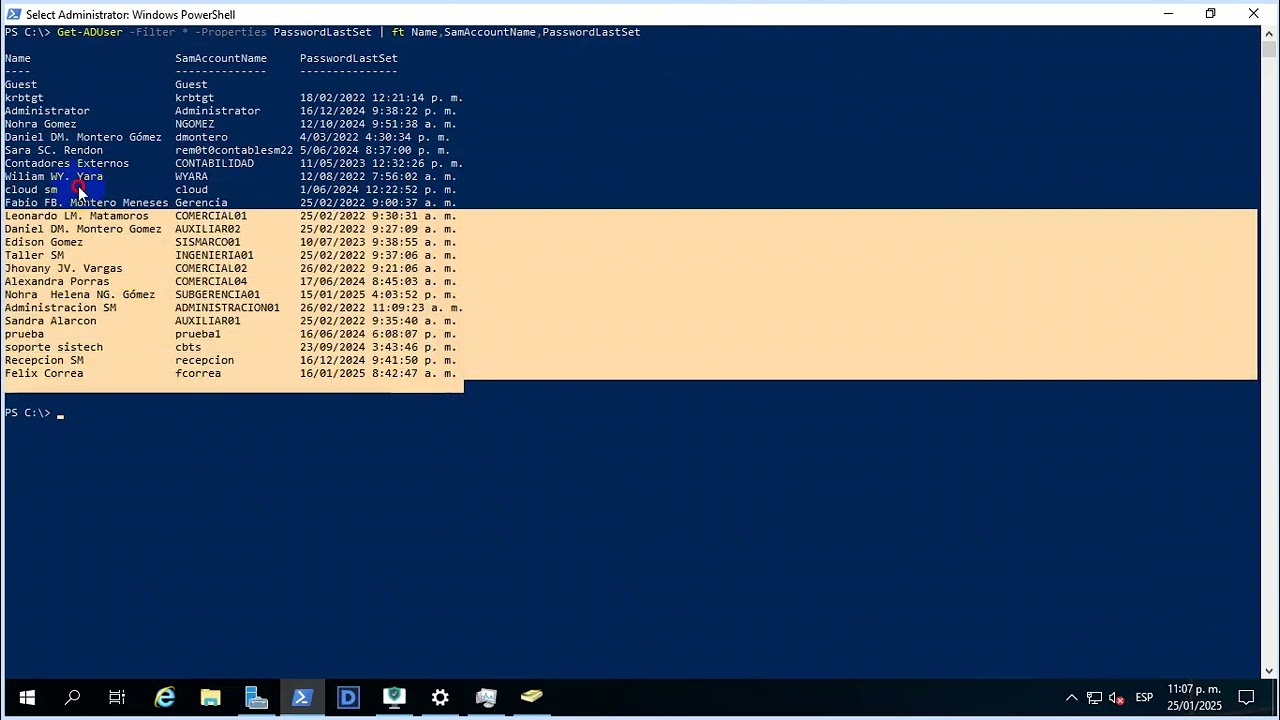Click the vertical scrollbar thumb
The image size is (1280, 720).
(x=1268, y=49)
